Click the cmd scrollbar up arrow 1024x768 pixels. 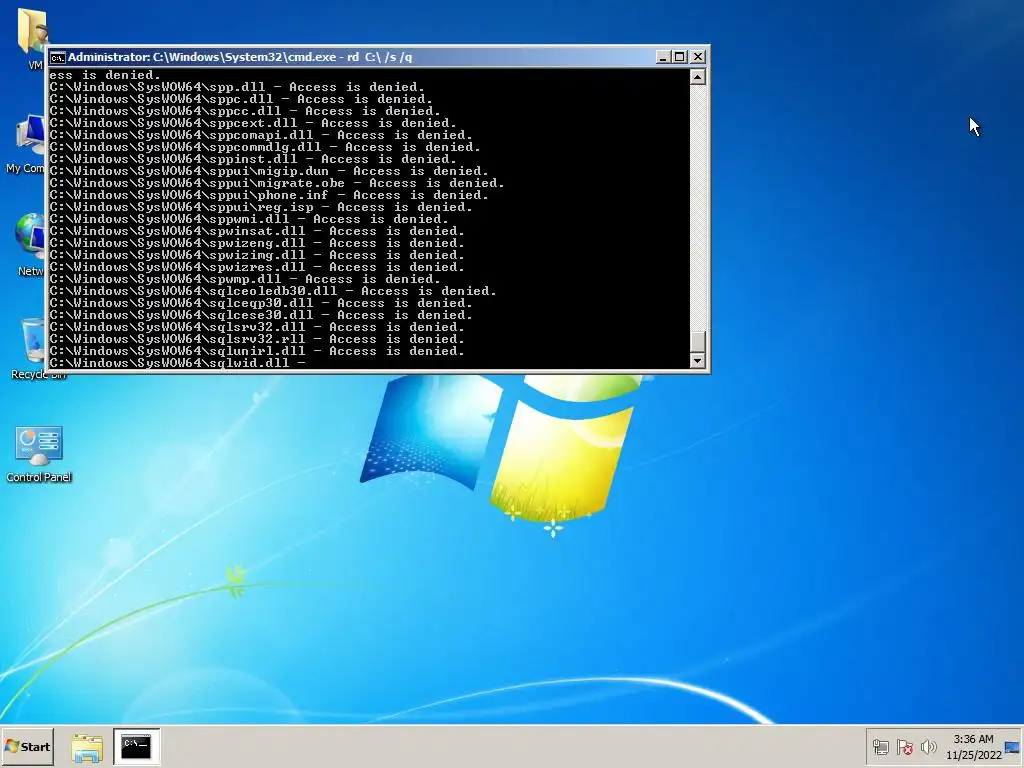697,77
